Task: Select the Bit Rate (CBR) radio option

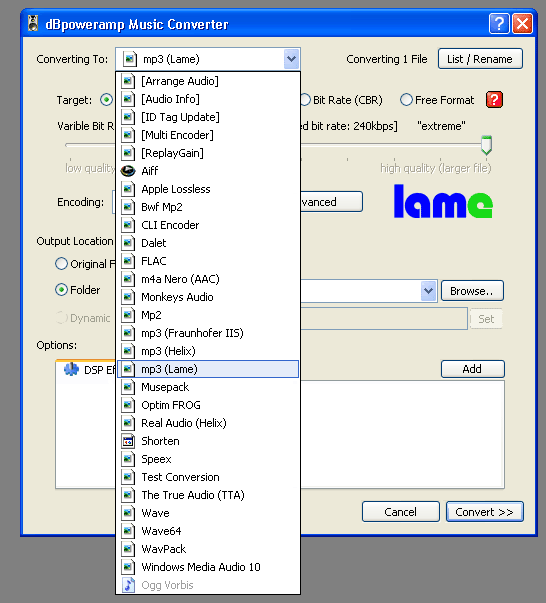Action: (305, 100)
